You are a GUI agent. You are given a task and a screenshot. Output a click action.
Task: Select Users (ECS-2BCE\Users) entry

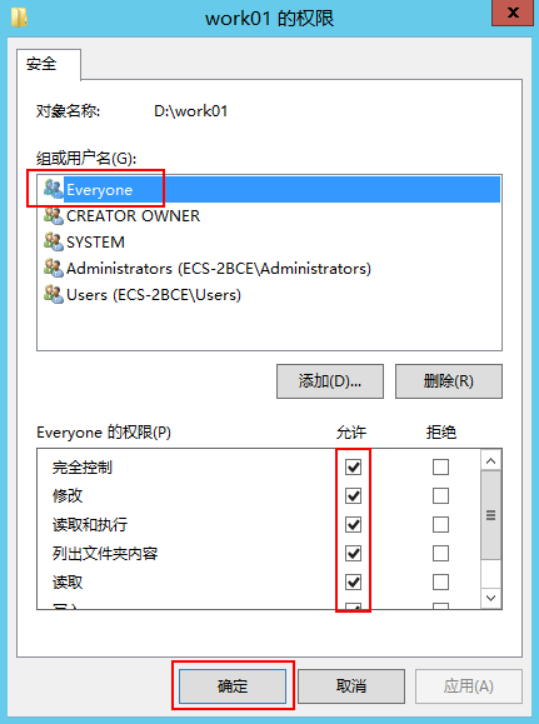click(x=153, y=295)
